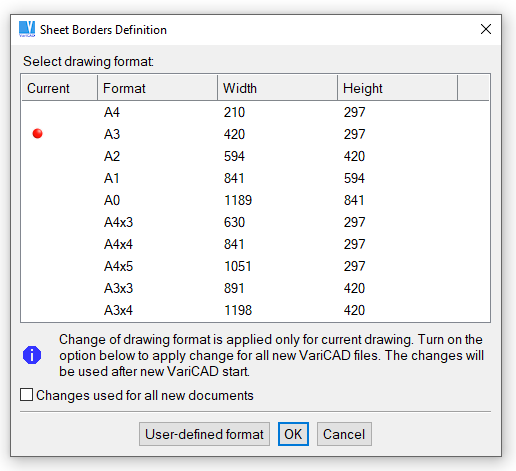Confirm selection with the OK button
The width and height of the screenshot is (516, 471).
tap(293, 434)
